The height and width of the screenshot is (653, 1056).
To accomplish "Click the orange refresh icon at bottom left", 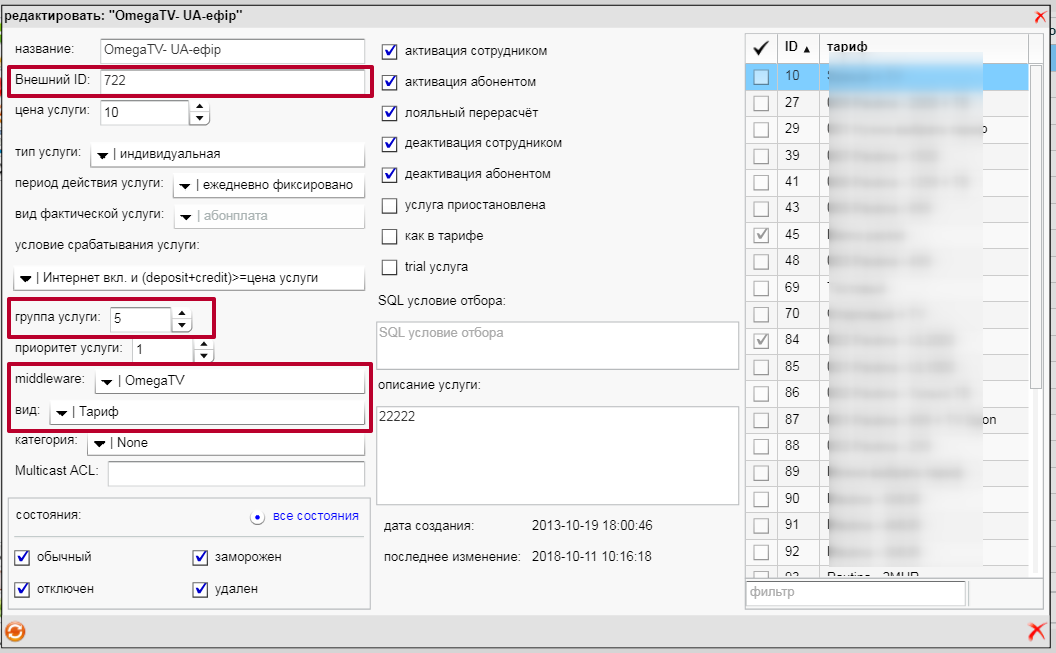I will [x=15, y=631].
